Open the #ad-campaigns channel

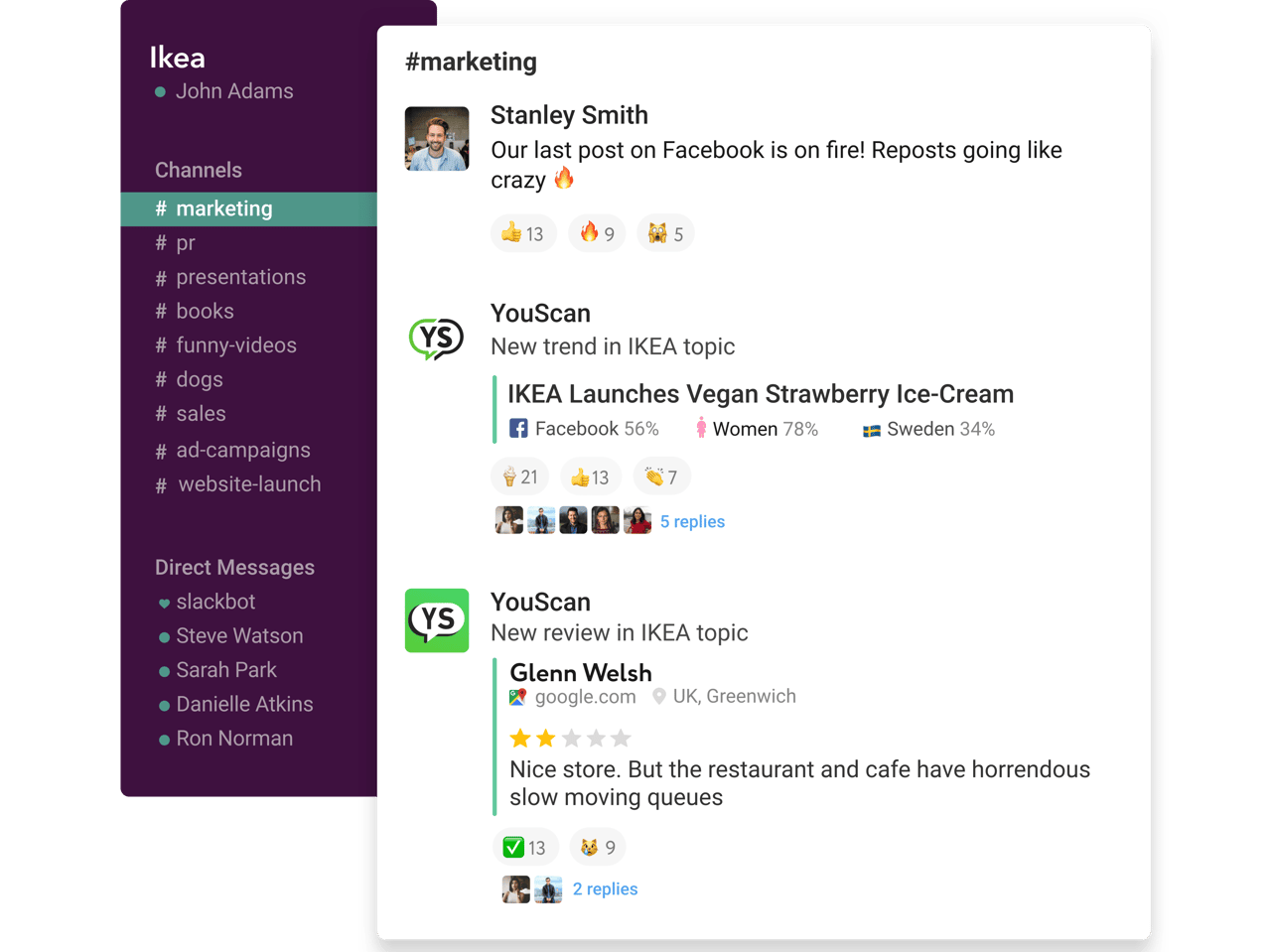242,450
